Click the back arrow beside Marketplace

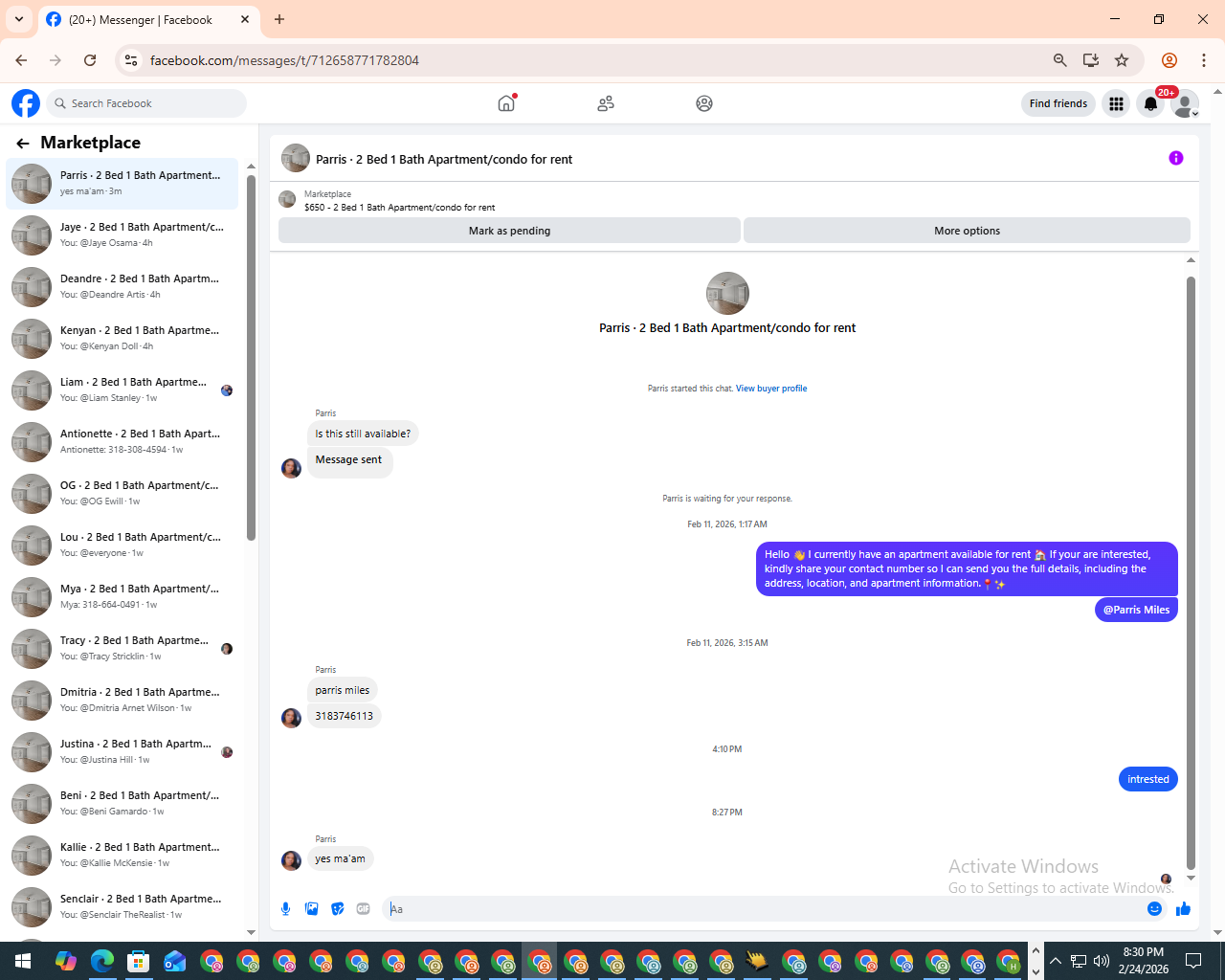[x=23, y=144]
